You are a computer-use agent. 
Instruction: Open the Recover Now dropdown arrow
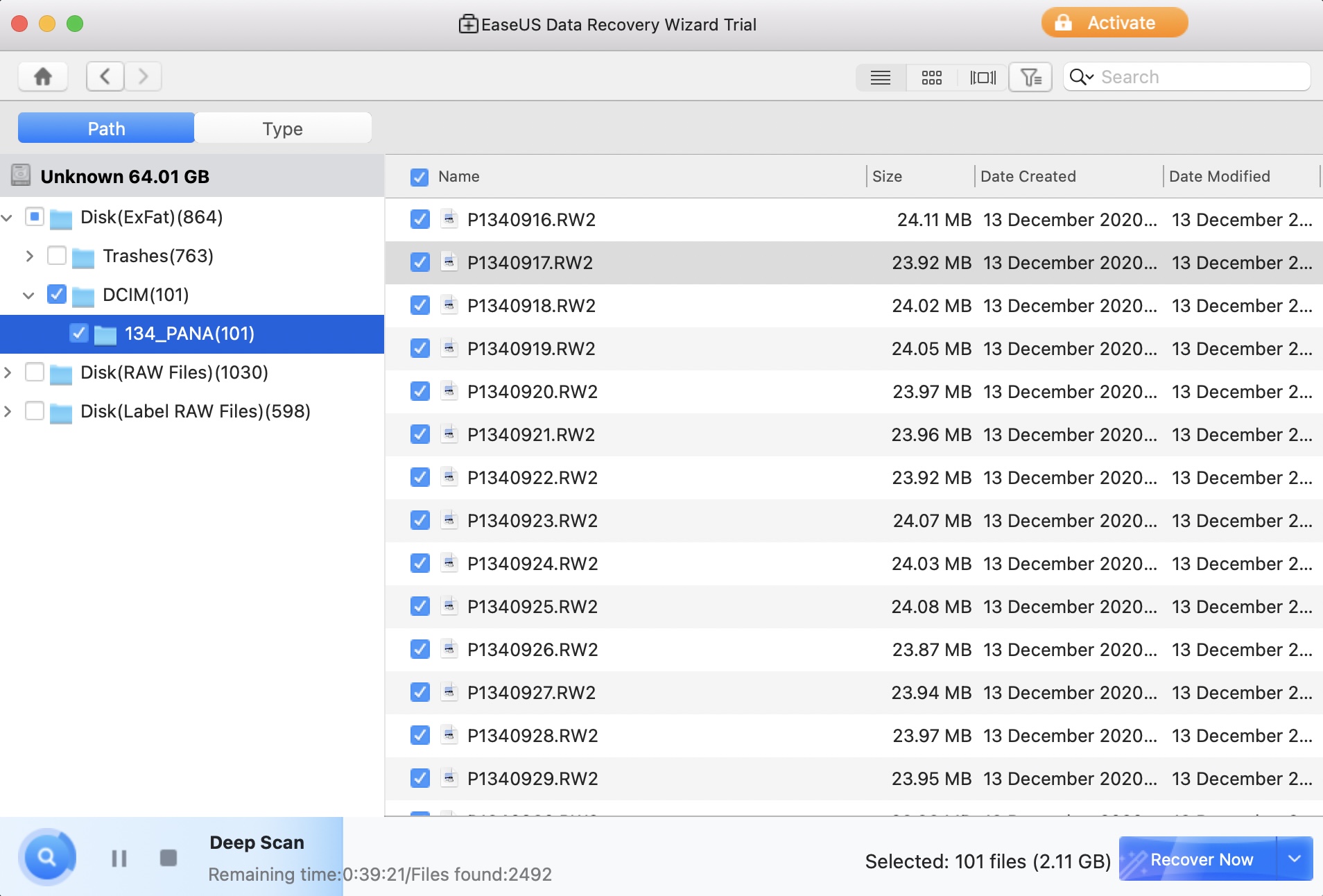1295,859
